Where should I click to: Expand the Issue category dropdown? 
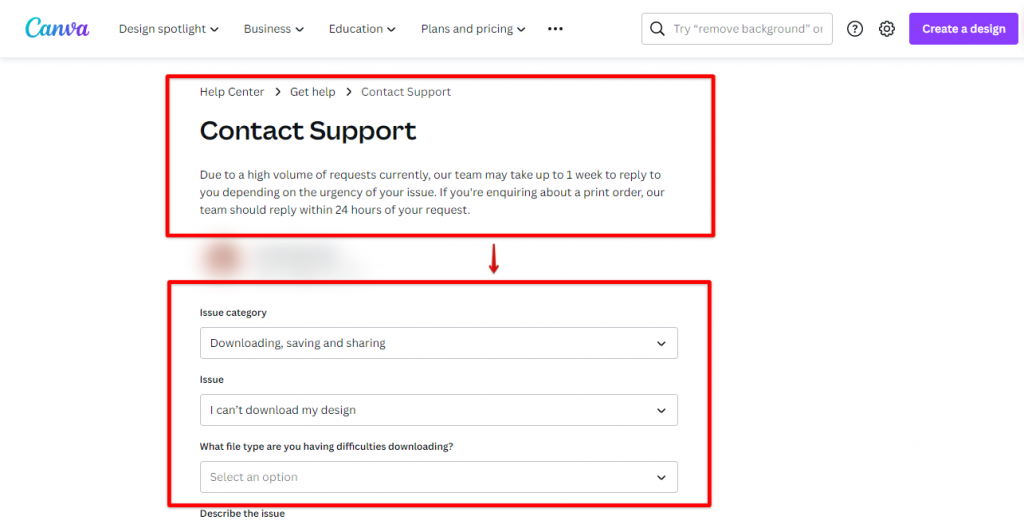tap(438, 343)
